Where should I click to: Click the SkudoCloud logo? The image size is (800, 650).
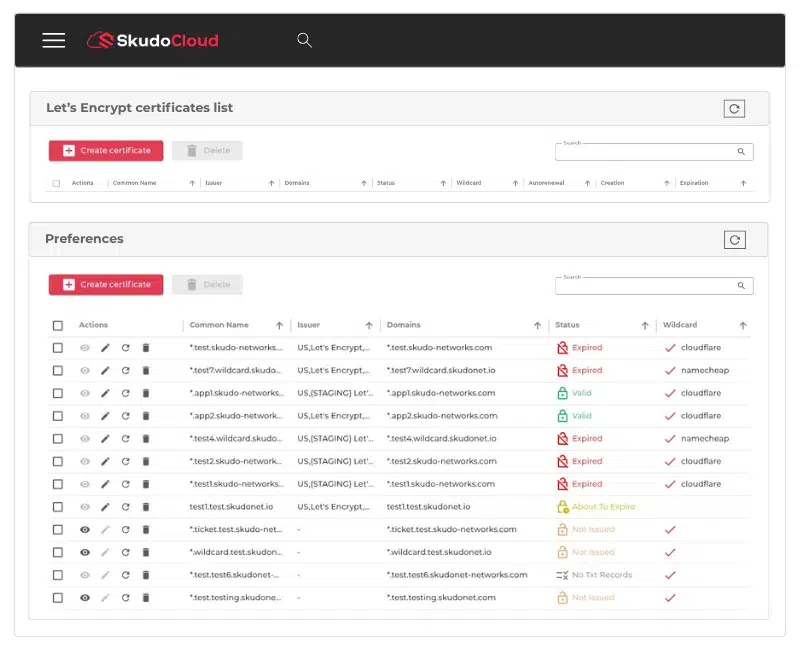(x=152, y=40)
